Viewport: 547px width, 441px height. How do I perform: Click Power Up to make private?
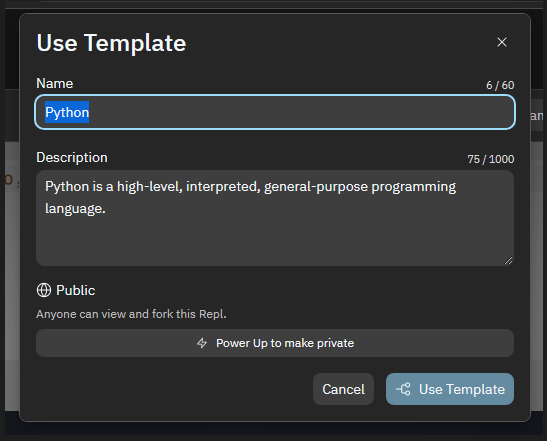pyautogui.click(x=275, y=343)
